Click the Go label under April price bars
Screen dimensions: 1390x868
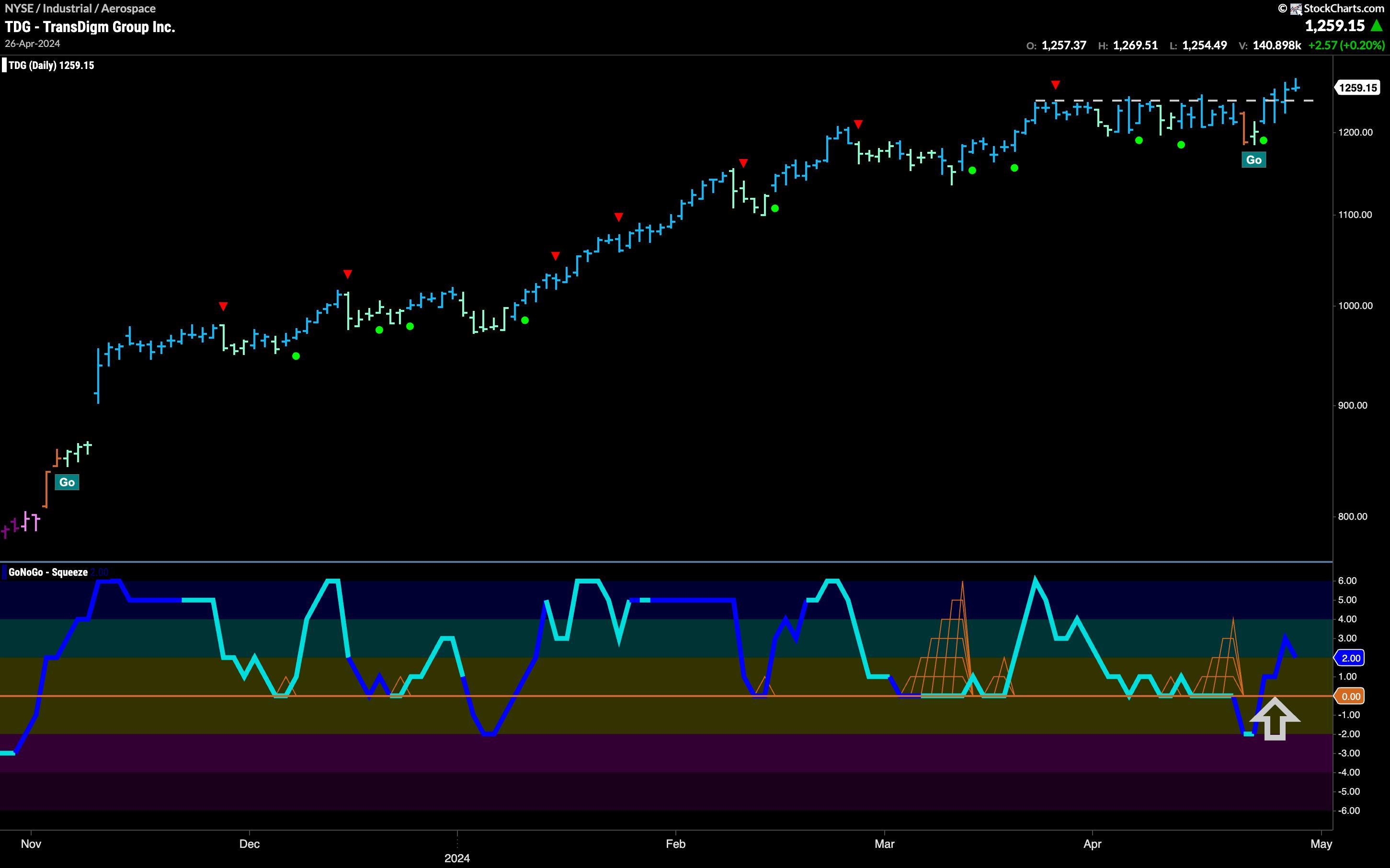point(1253,160)
